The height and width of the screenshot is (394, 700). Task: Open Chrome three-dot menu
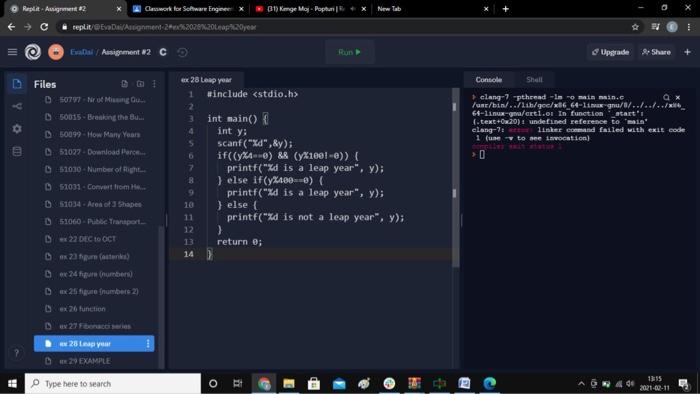(x=689, y=27)
